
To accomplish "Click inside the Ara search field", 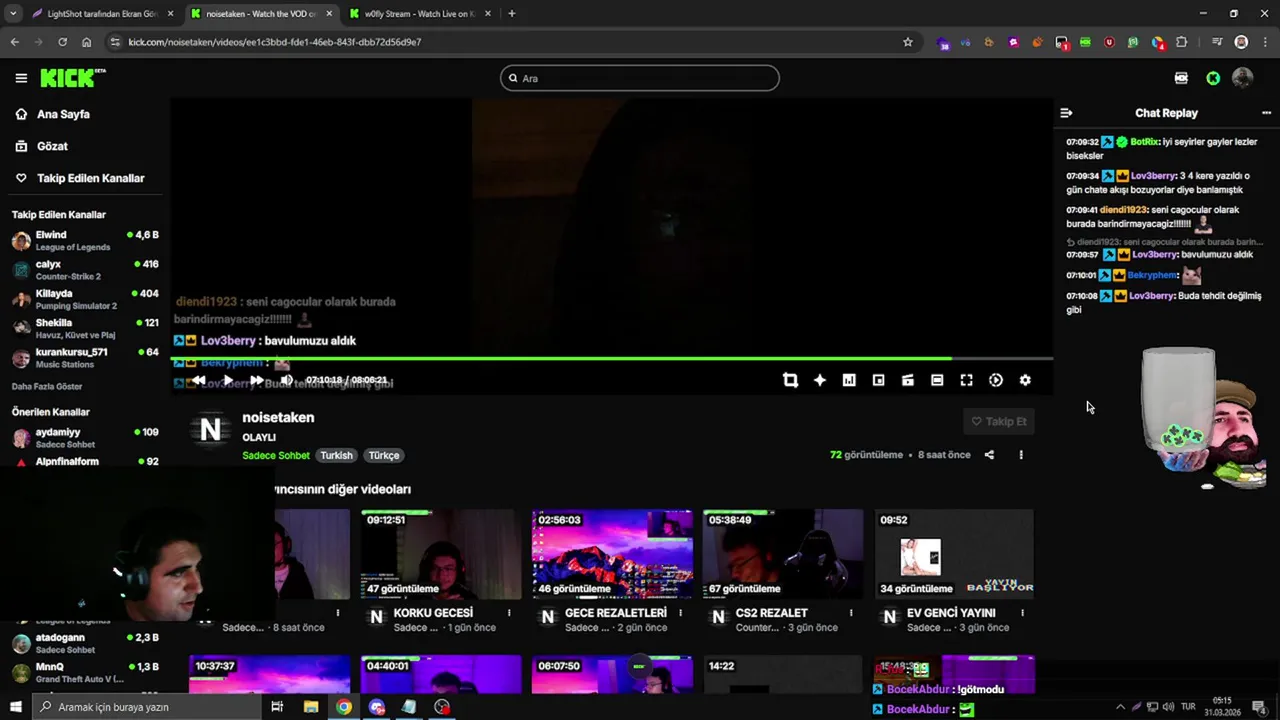I will coord(640,78).
